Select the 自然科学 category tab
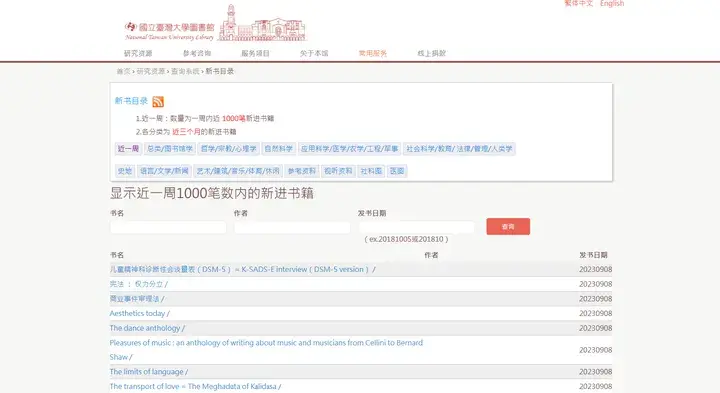This screenshot has width=720, height=393. (x=278, y=149)
